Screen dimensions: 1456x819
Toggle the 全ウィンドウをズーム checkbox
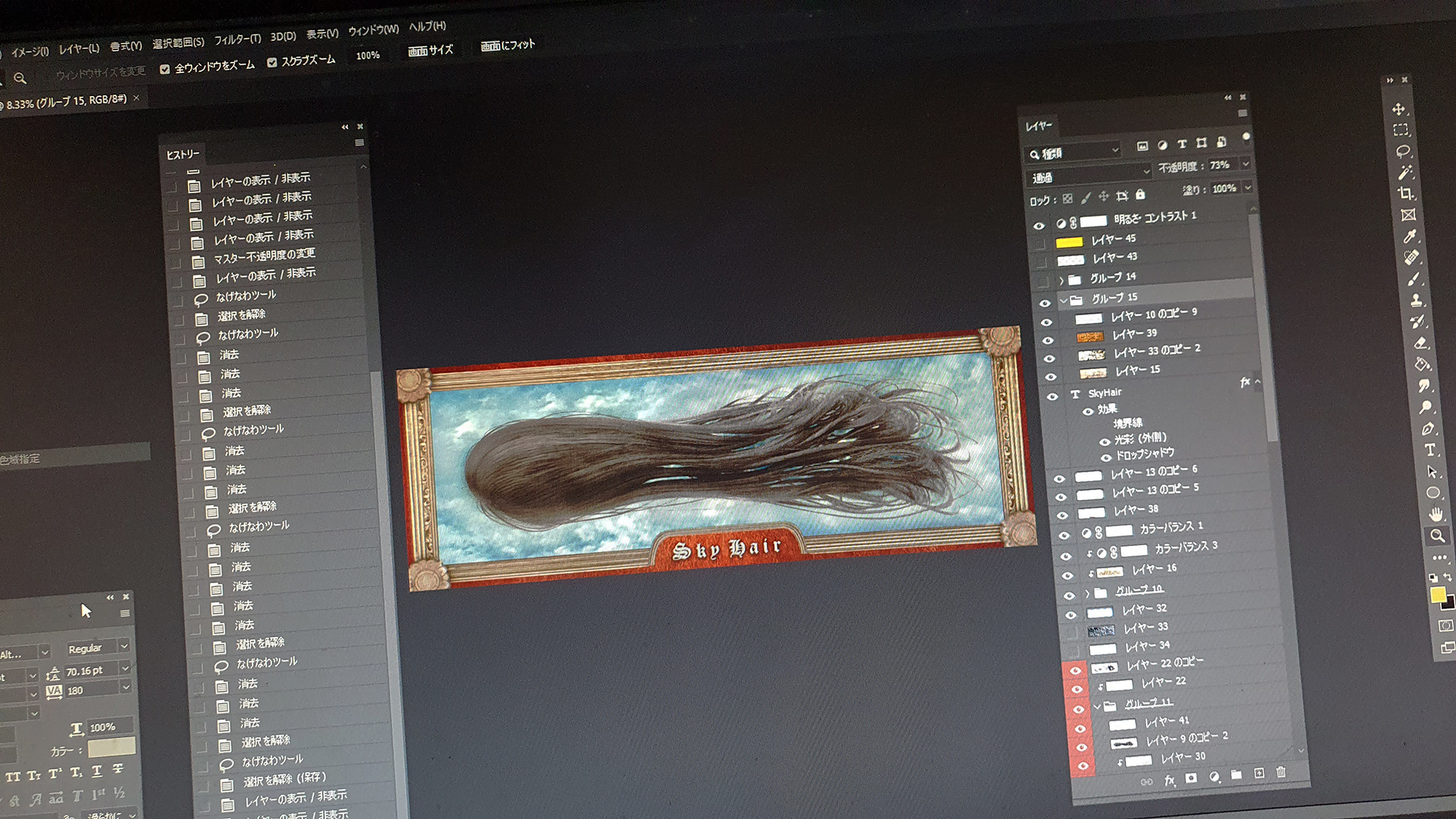pyautogui.click(x=165, y=69)
